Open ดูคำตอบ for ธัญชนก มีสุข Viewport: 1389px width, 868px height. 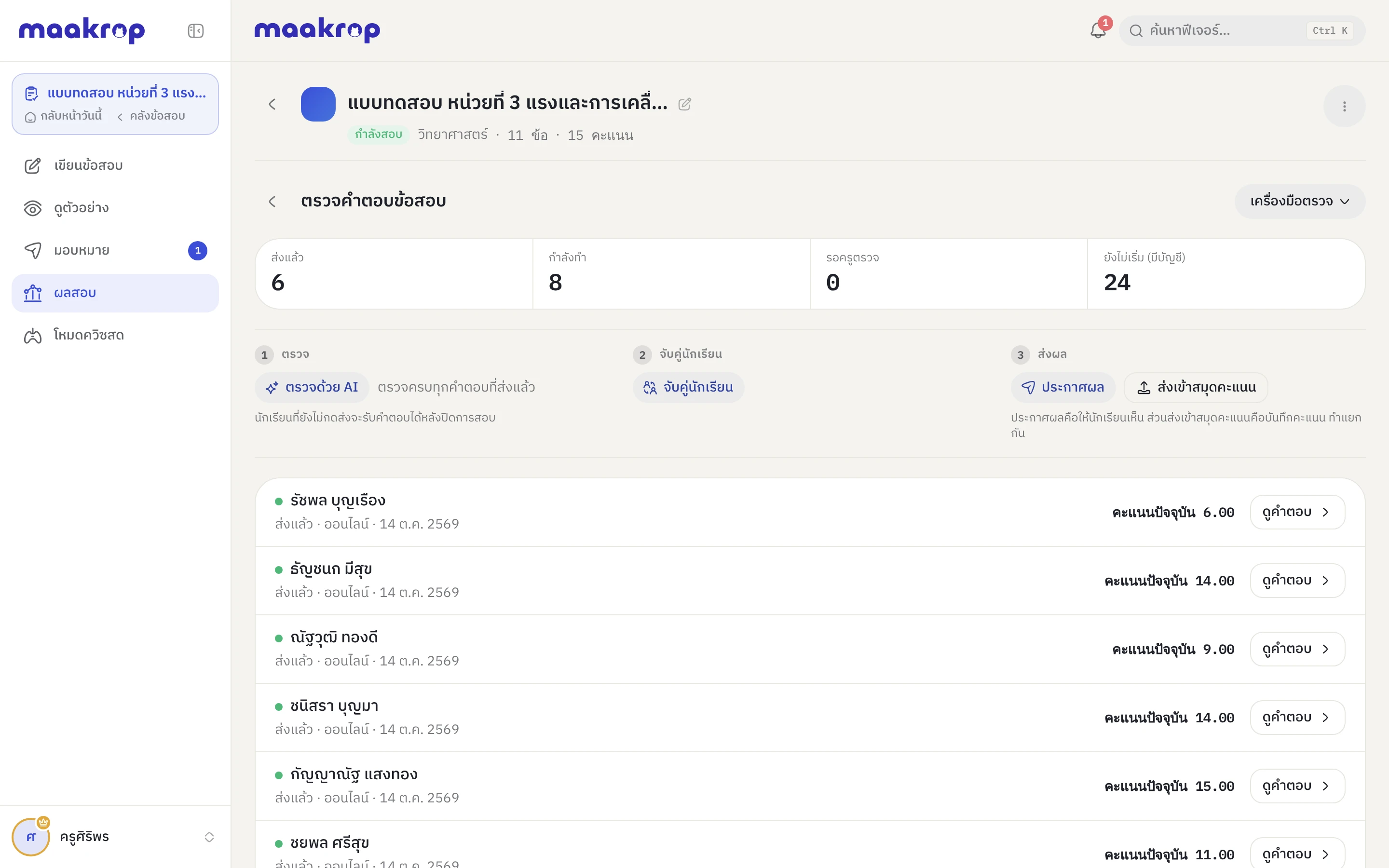tap(1297, 581)
